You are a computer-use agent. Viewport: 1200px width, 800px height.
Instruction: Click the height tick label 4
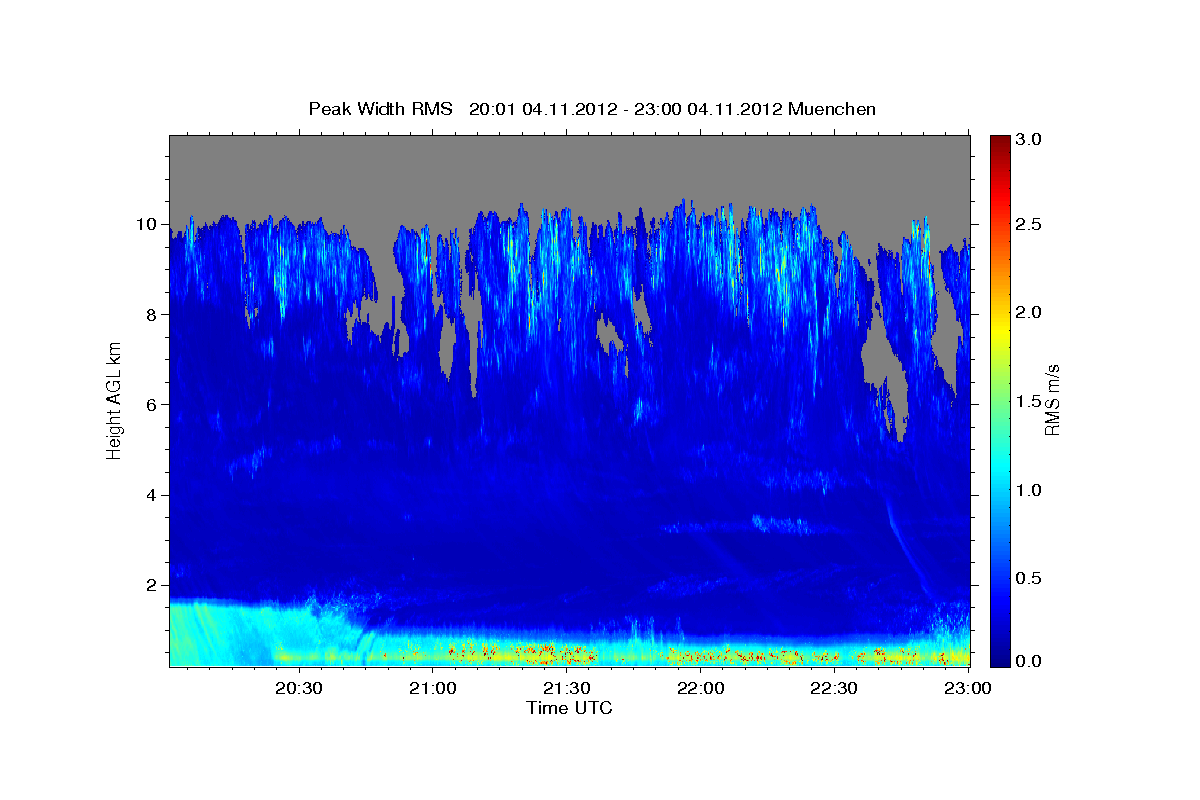pyautogui.click(x=153, y=495)
